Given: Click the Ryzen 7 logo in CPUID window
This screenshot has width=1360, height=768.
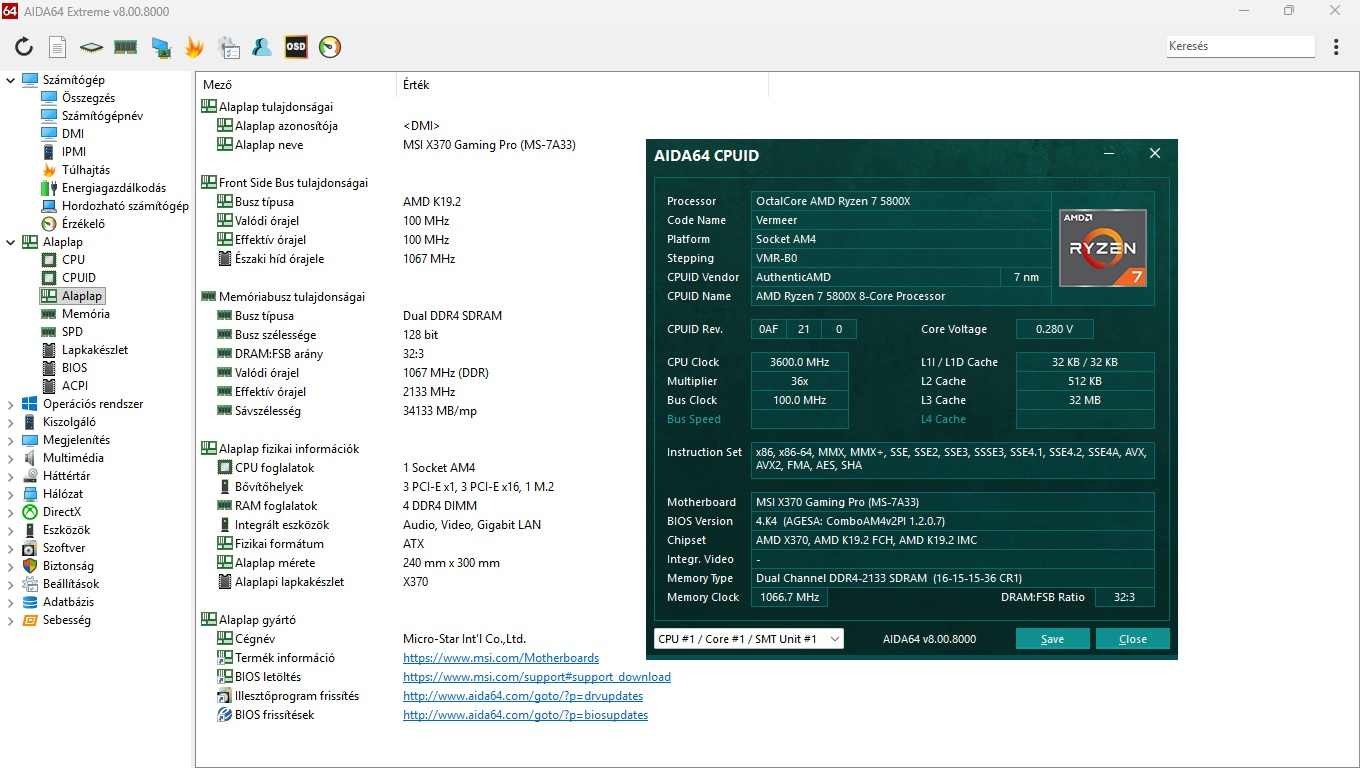Looking at the screenshot, I should [1103, 248].
